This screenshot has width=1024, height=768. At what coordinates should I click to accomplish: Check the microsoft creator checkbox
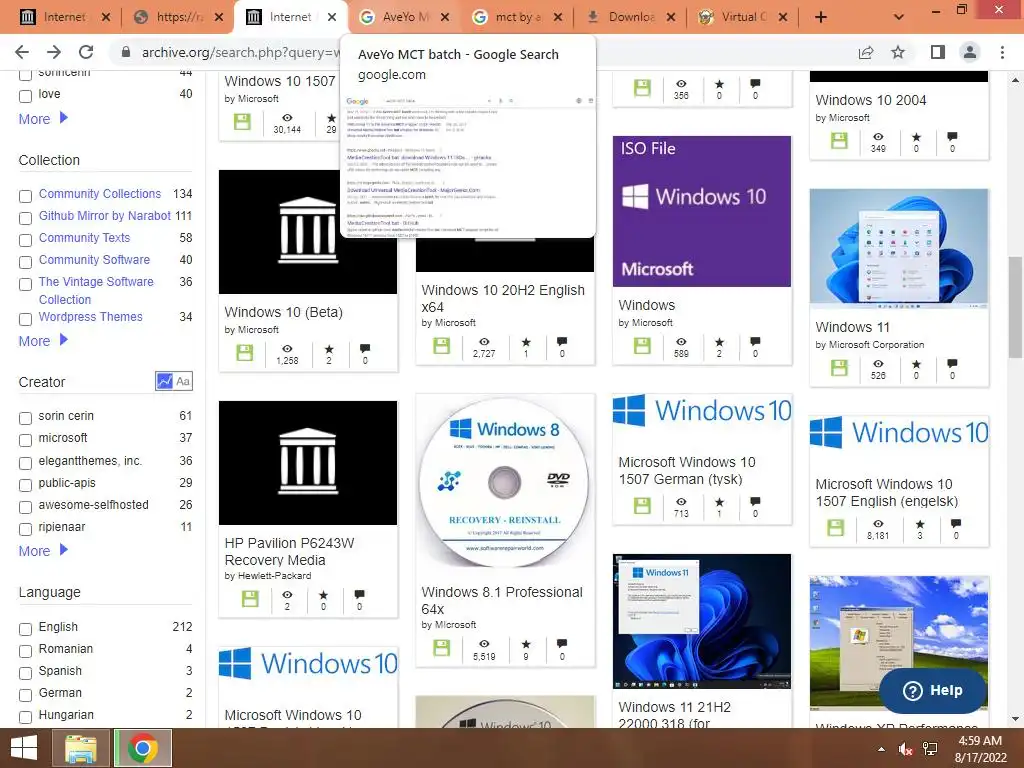tap(25, 440)
